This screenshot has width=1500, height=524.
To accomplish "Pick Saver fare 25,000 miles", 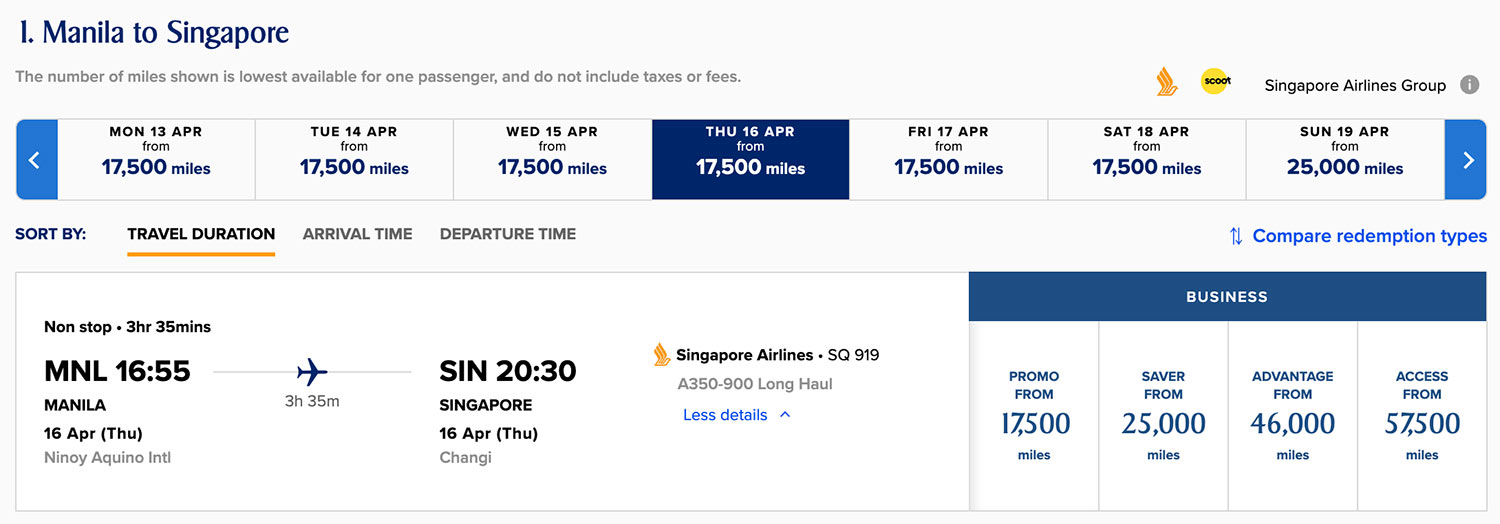I will click(x=1163, y=416).
